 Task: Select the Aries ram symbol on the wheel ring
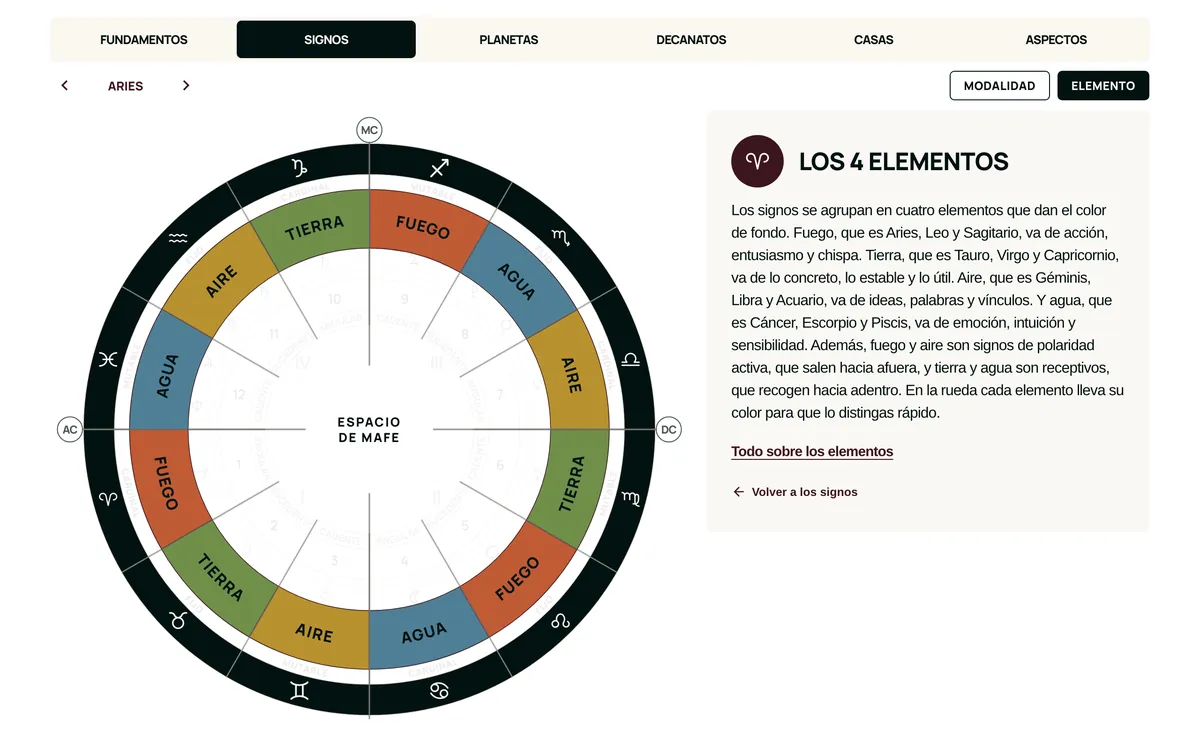108,498
